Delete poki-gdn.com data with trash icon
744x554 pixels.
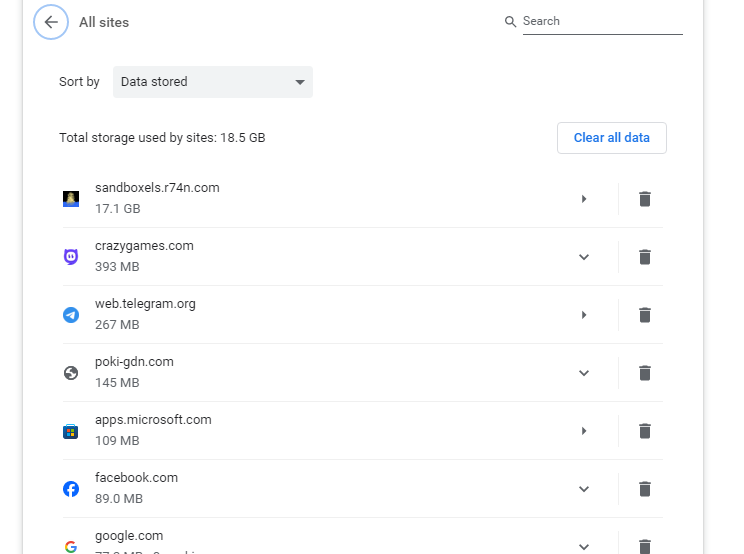(x=645, y=373)
